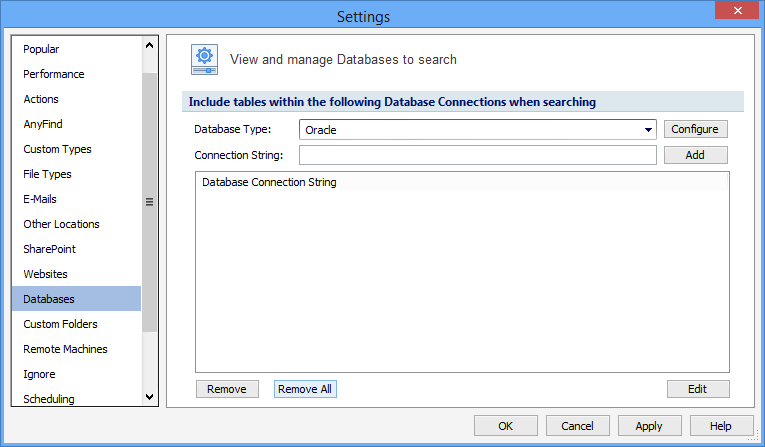Viewport: 765px width, 447px height.
Task: Close the Settings dialog window
Action: [737, 11]
